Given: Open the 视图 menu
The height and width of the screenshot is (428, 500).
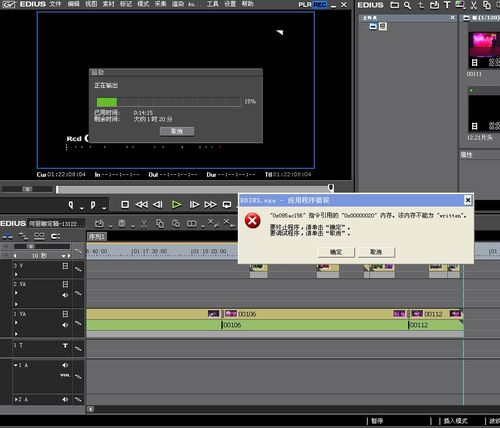Looking at the screenshot, I should click(91, 4).
